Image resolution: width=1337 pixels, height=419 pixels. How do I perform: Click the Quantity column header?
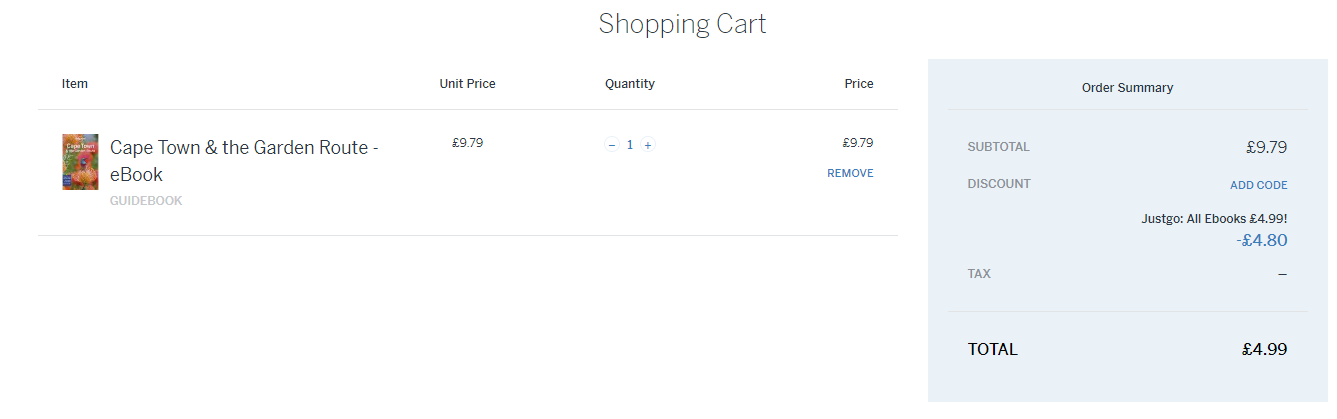pyautogui.click(x=630, y=84)
